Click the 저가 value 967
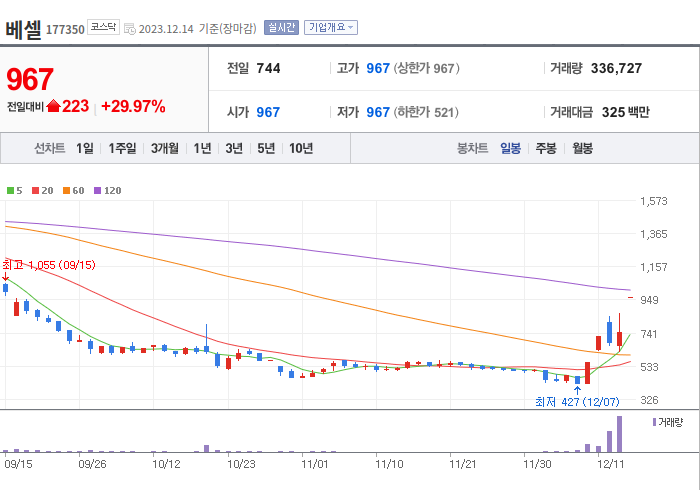Image resolution: width=700 pixels, height=490 pixels. [378, 112]
